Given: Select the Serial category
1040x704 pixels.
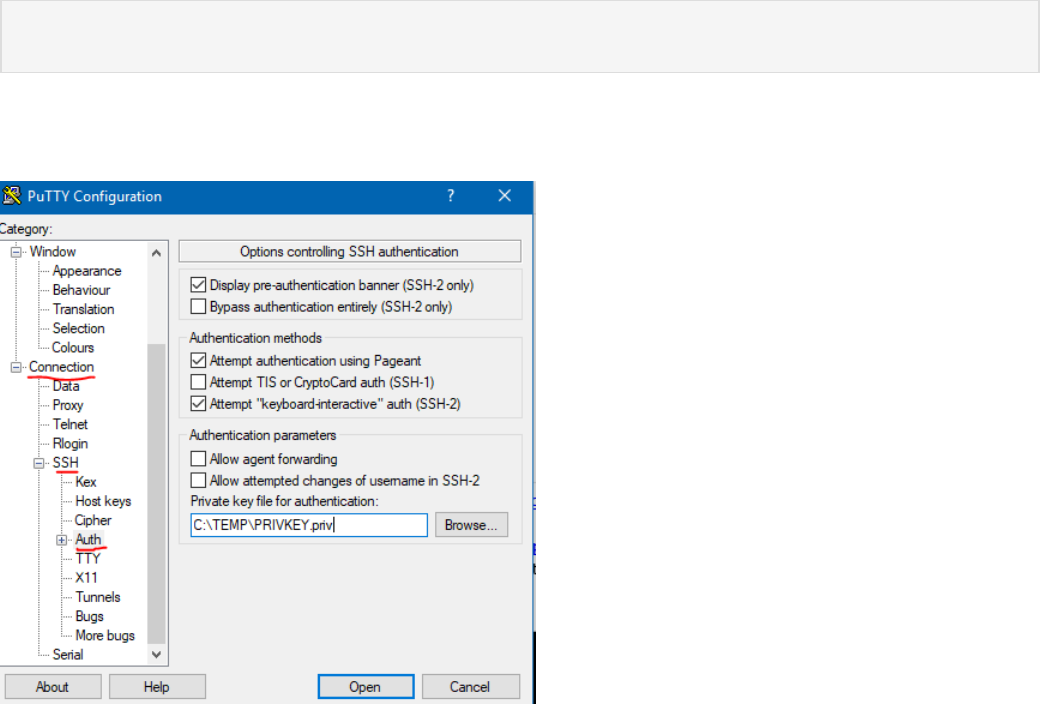Looking at the screenshot, I should (68, 656).
